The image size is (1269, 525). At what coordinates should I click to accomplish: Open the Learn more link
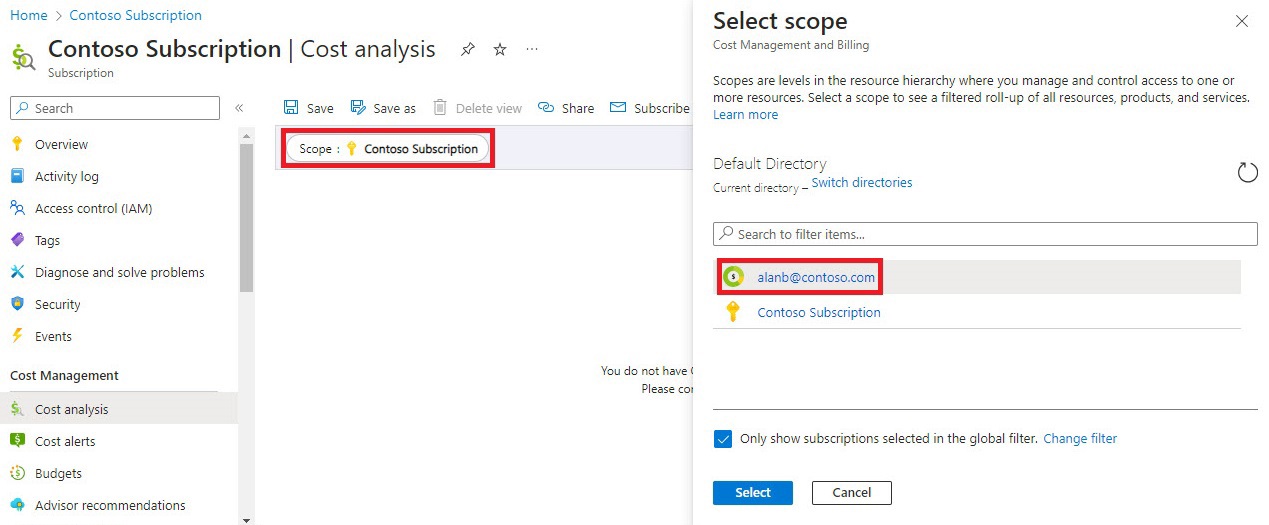point(745,115)
